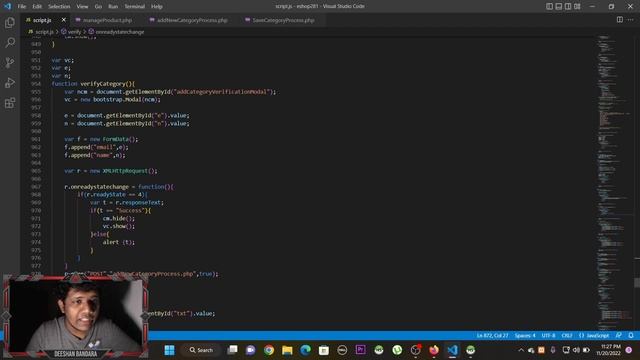Open Task View on taskbar
Viewport: 640px width, 360px height.
(x=232, y=350)
